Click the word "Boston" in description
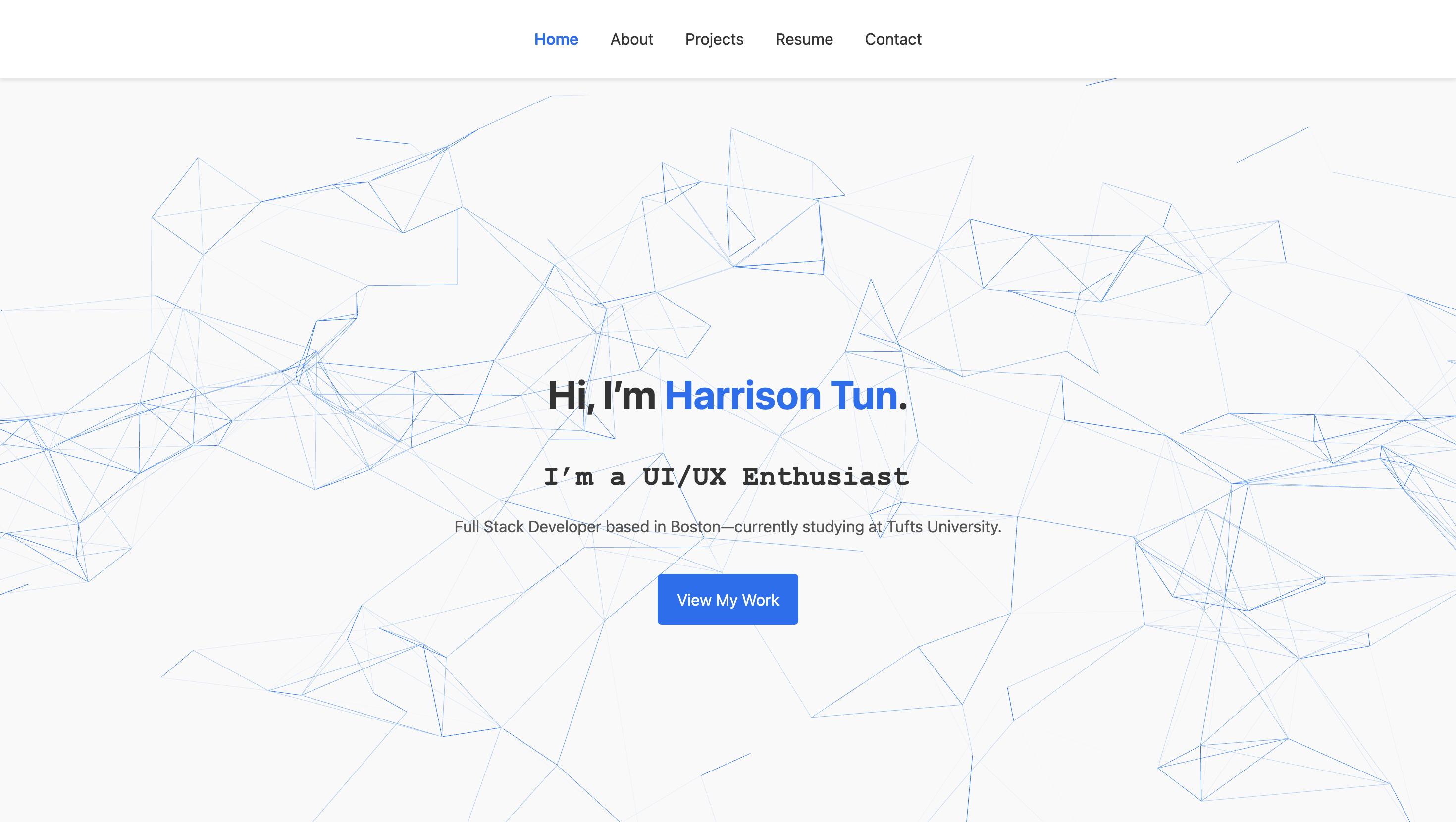Viewport: 1456px width, 822px height. (695, 527)
